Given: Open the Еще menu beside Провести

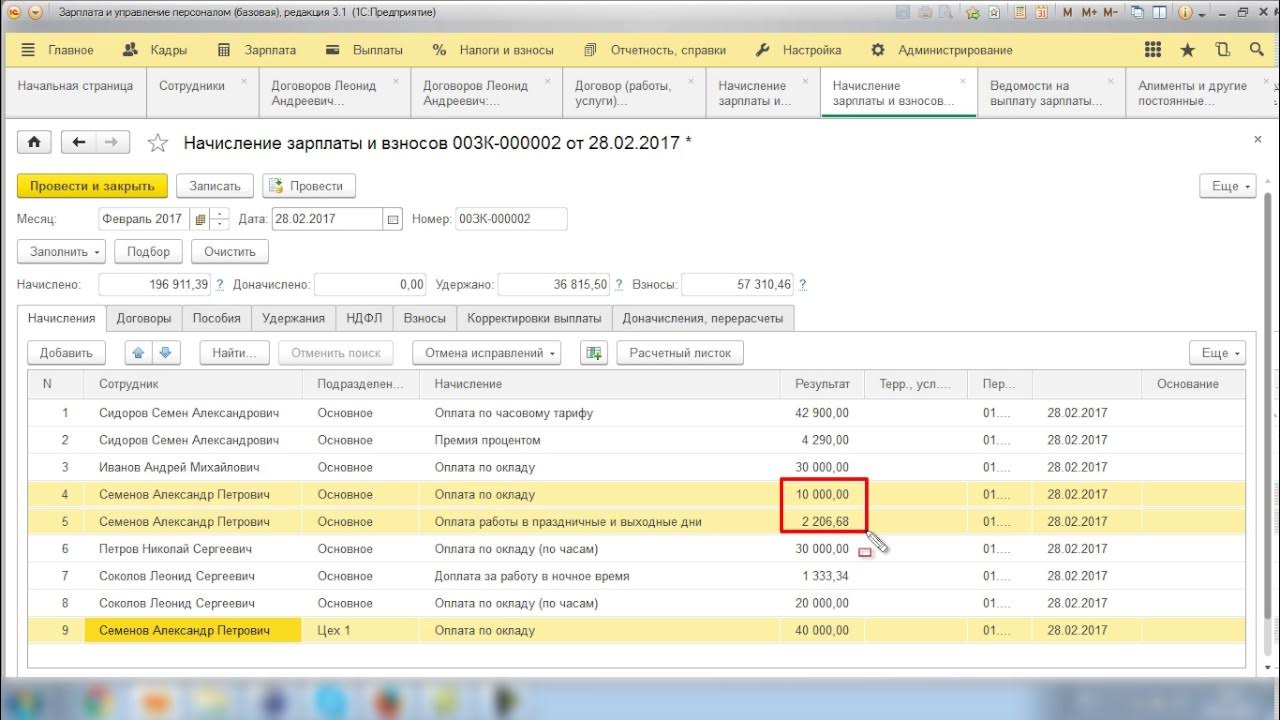Looking at the screenshot, I should click(1227, 186).
